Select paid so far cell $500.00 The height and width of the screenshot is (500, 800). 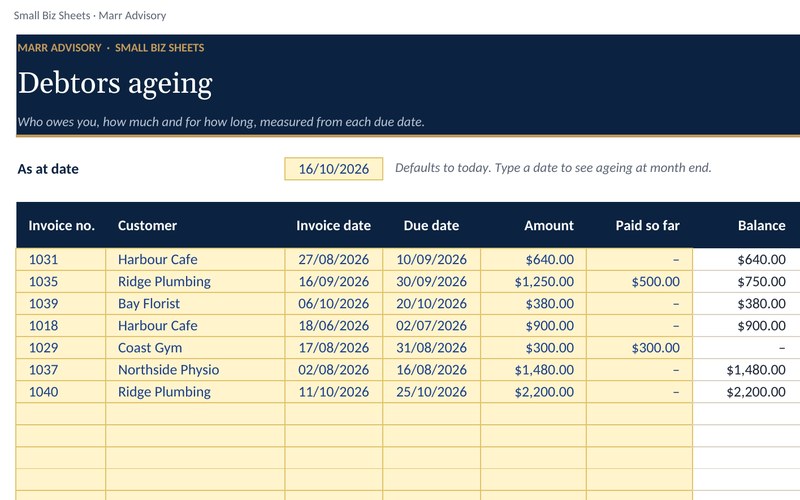640,282
